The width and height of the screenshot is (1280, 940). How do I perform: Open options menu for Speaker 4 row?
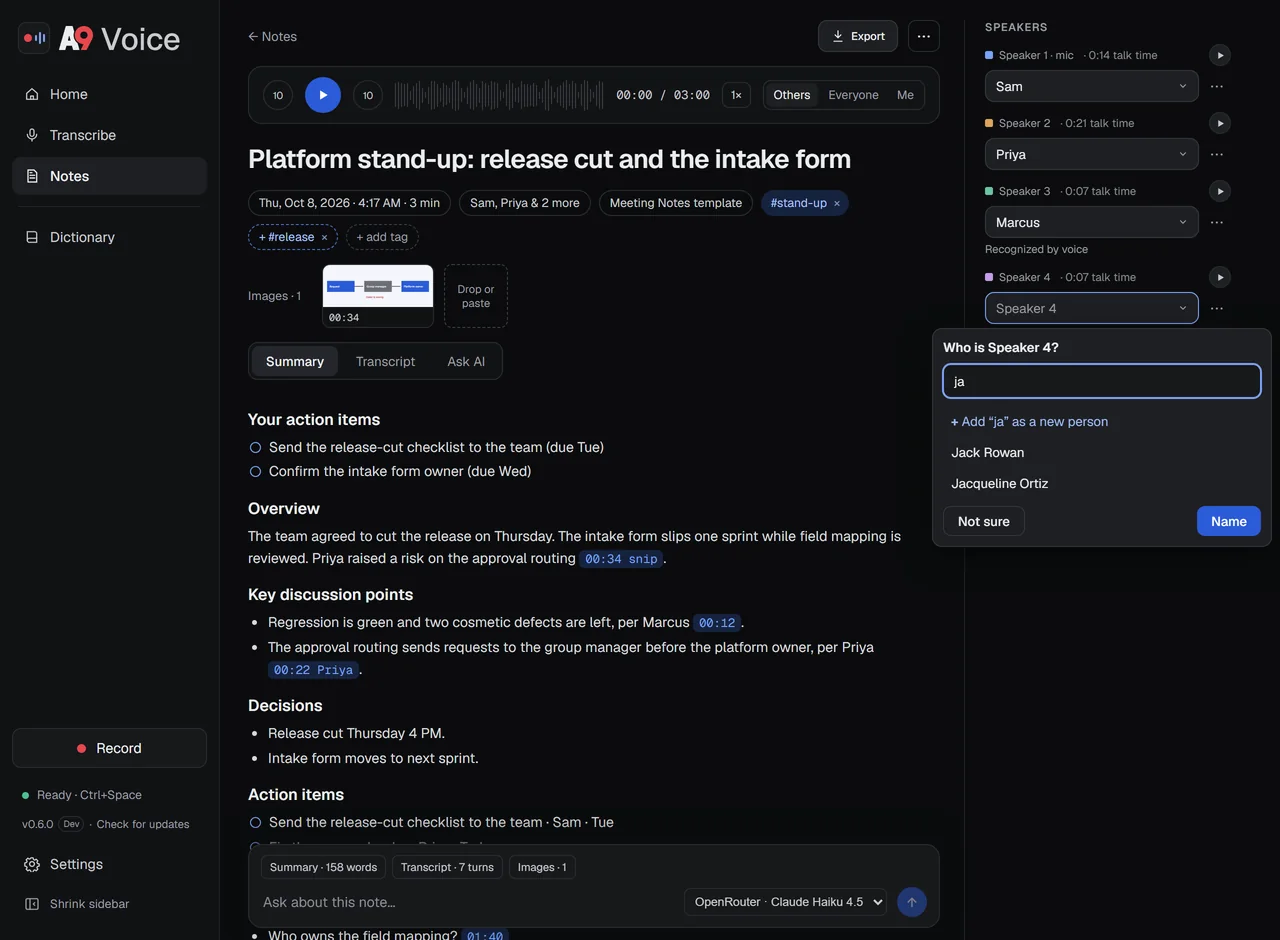point(1217,308)
